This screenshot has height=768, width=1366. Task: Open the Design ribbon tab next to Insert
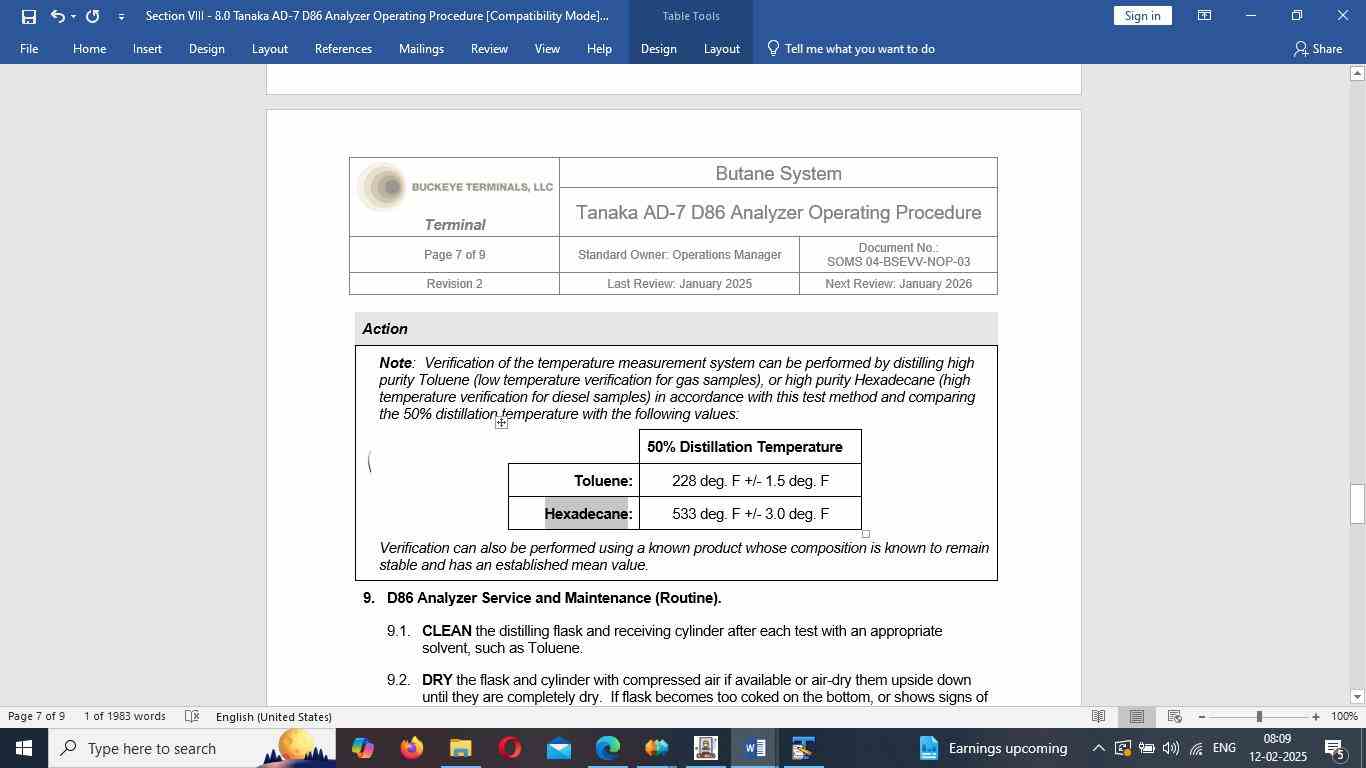click(x=206, y=49)
